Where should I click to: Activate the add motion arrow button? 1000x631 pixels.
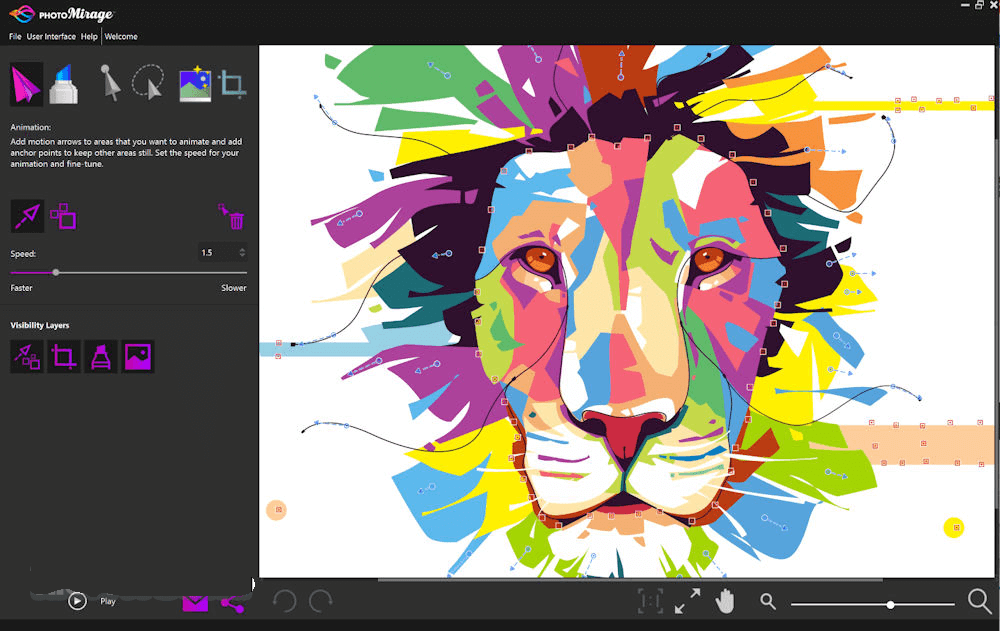tap(27, 216)
